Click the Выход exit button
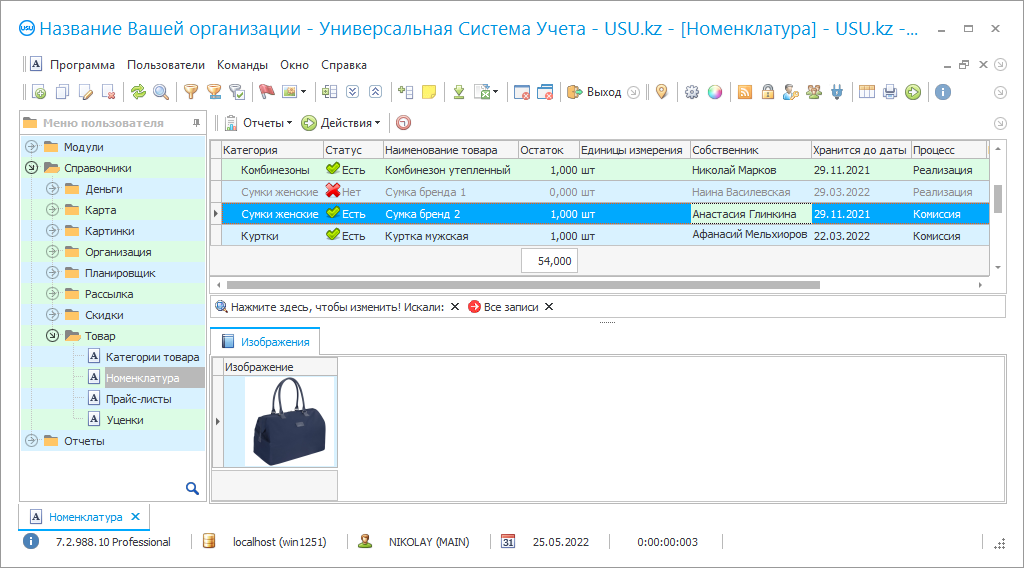Image resolution: width=1024 pixels, height=568 pixels. pos(595,92)
